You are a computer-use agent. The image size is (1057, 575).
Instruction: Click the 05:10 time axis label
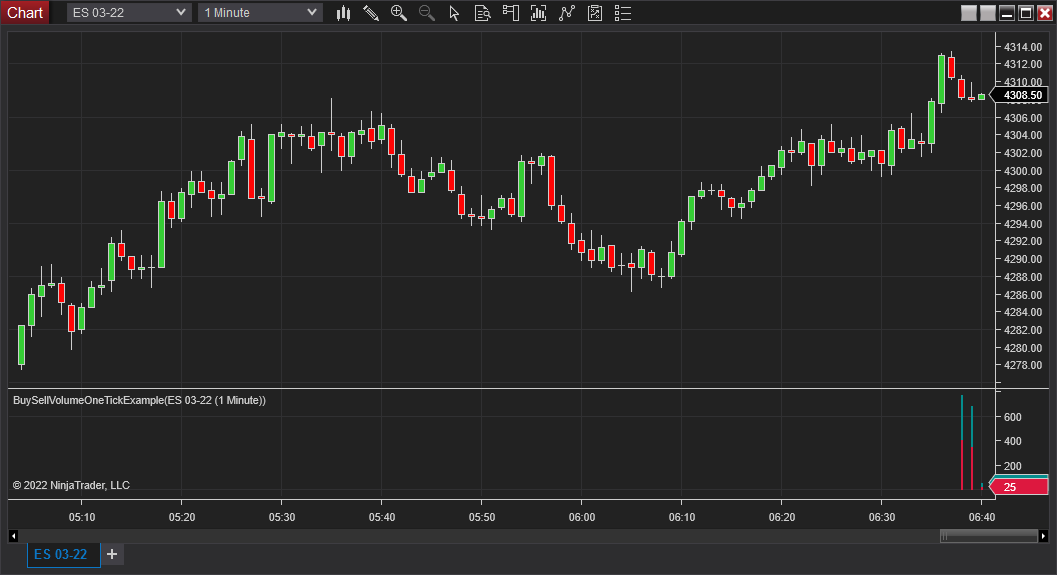tap(82, 517)
